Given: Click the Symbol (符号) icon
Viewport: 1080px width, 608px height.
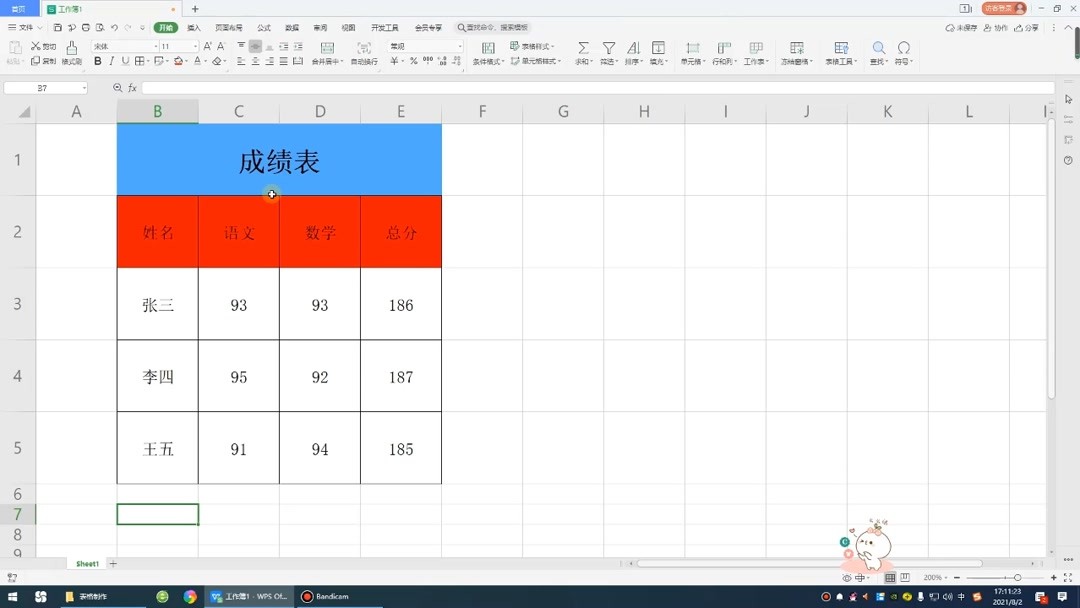Looking at the screenshot, I should point(905,50).
